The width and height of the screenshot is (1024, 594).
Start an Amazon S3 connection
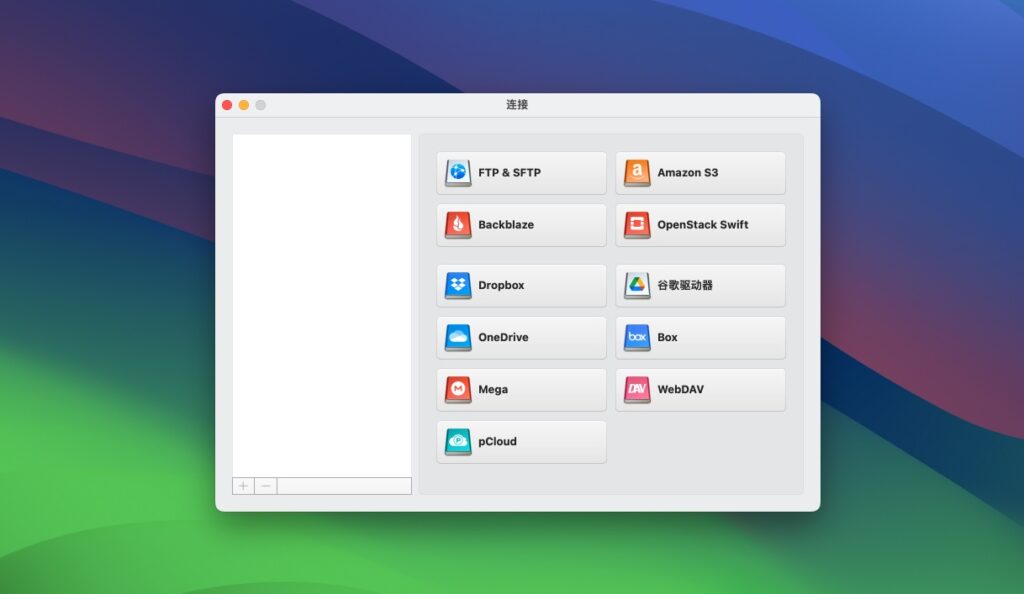point(700,172)
